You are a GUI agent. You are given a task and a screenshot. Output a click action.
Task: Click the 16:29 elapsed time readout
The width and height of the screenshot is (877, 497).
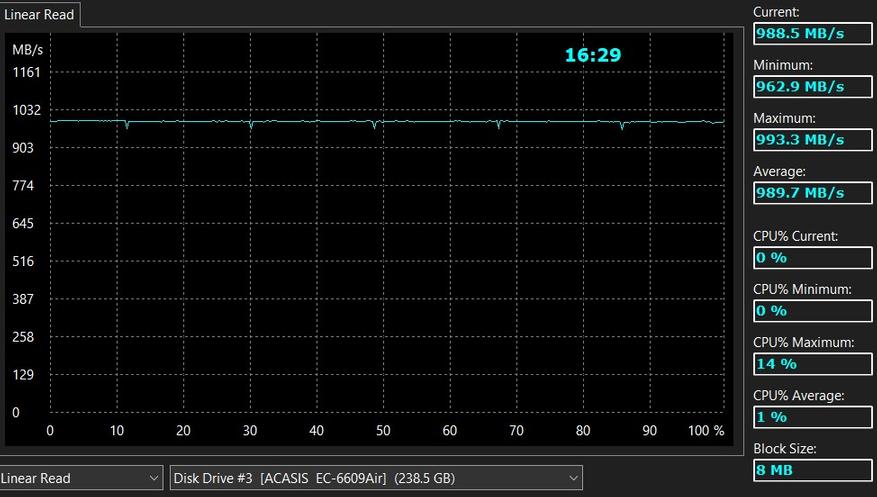(x=593, y=55)
